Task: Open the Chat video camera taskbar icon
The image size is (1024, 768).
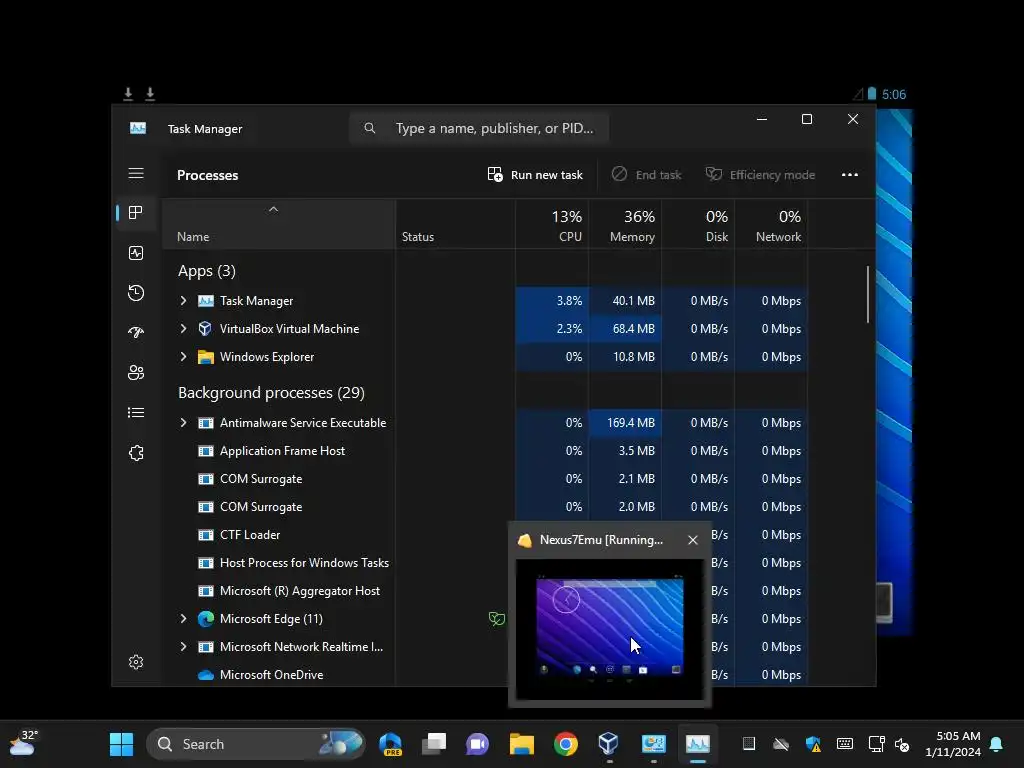Action: 477,744
